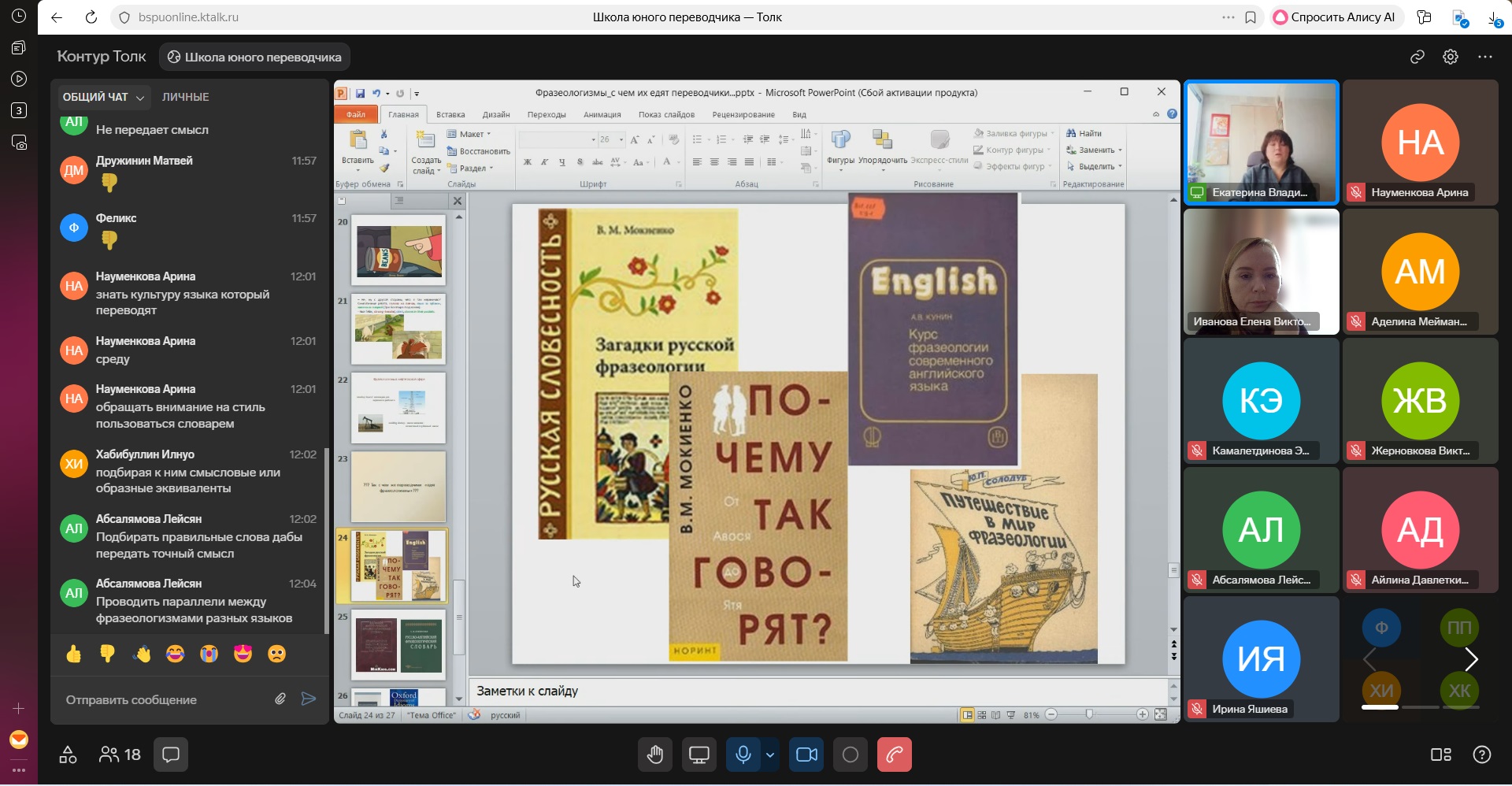
Task: Toggle the camera on or off
Action: coord(806,754)
